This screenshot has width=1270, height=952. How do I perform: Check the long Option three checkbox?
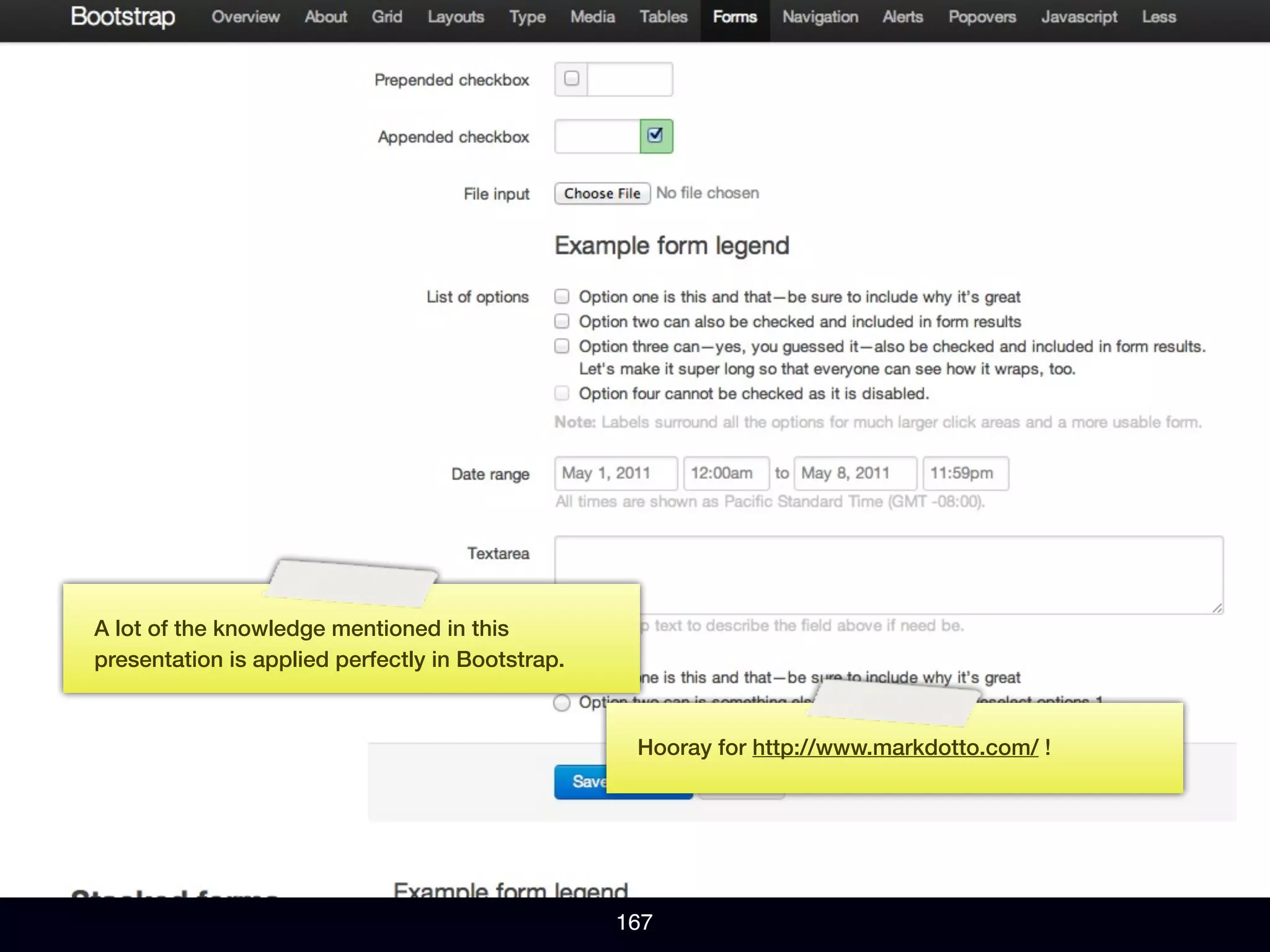[562, 346]
